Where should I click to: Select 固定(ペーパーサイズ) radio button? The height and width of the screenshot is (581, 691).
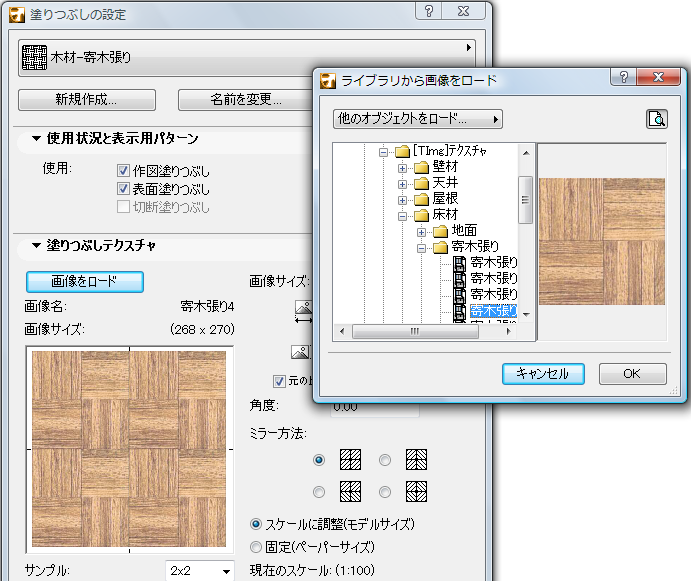(256, 547)
